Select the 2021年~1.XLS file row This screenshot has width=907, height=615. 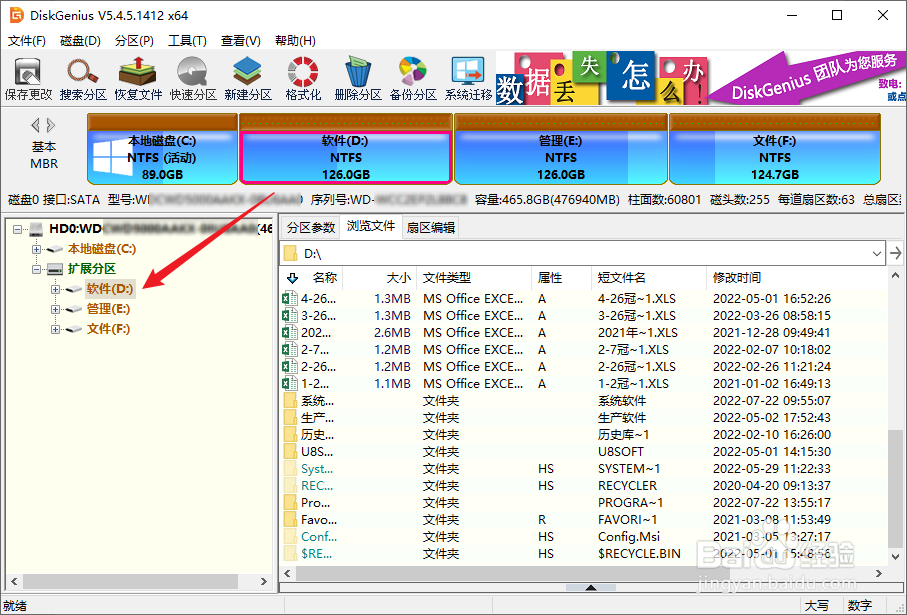tap(584, 333)
